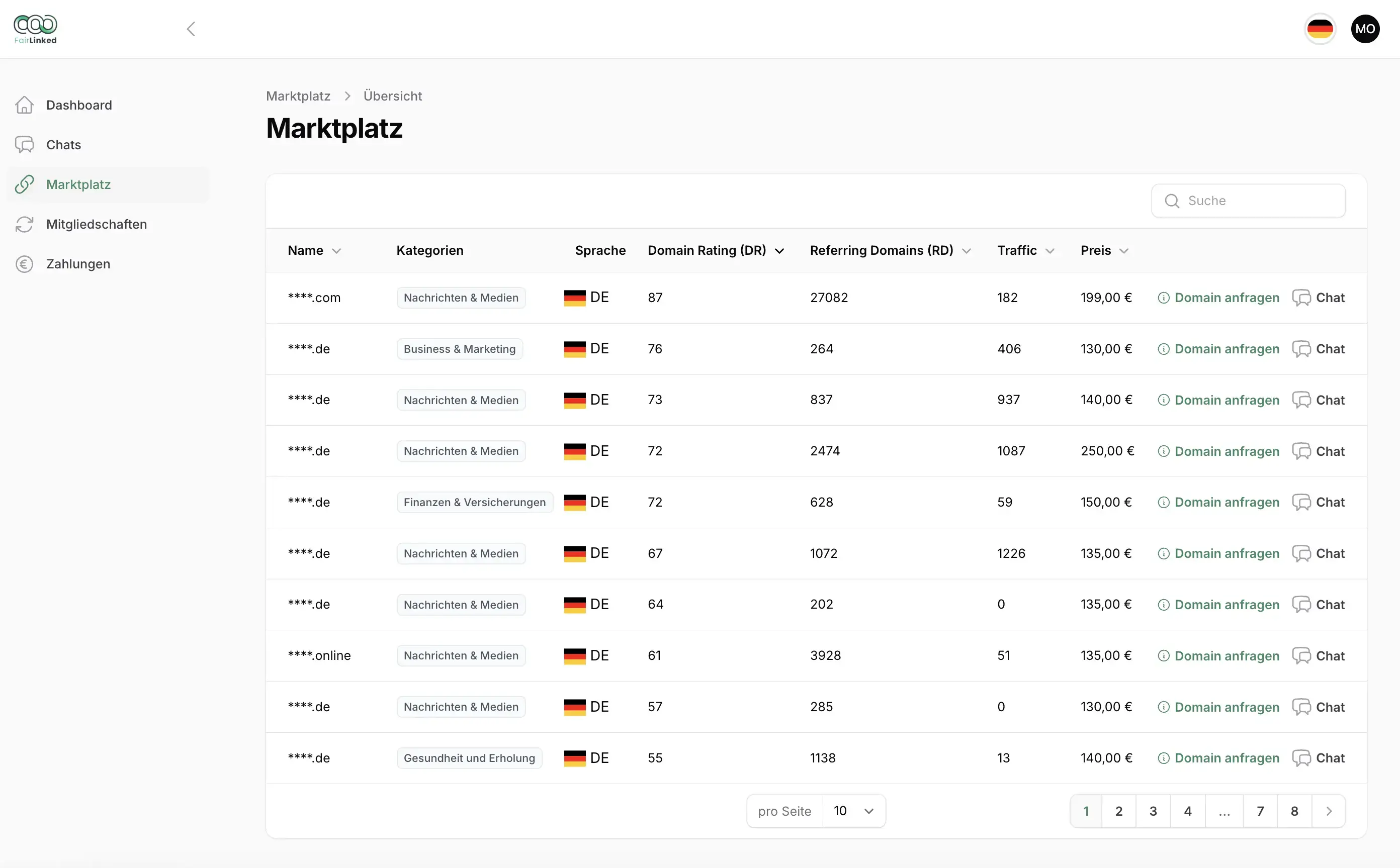Open Chat for the 250,00 € row
The image size is (1400, 868).
(x=1318, y=451)
